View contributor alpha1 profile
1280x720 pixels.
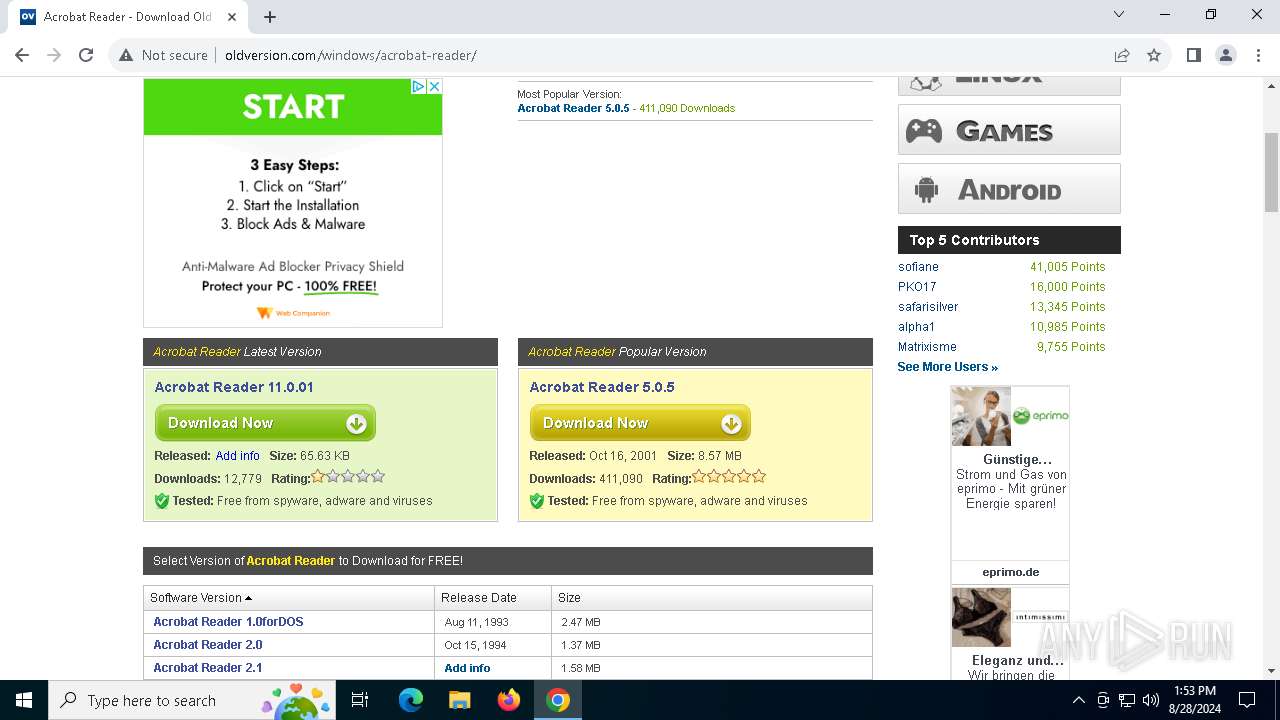coord(916,327)
